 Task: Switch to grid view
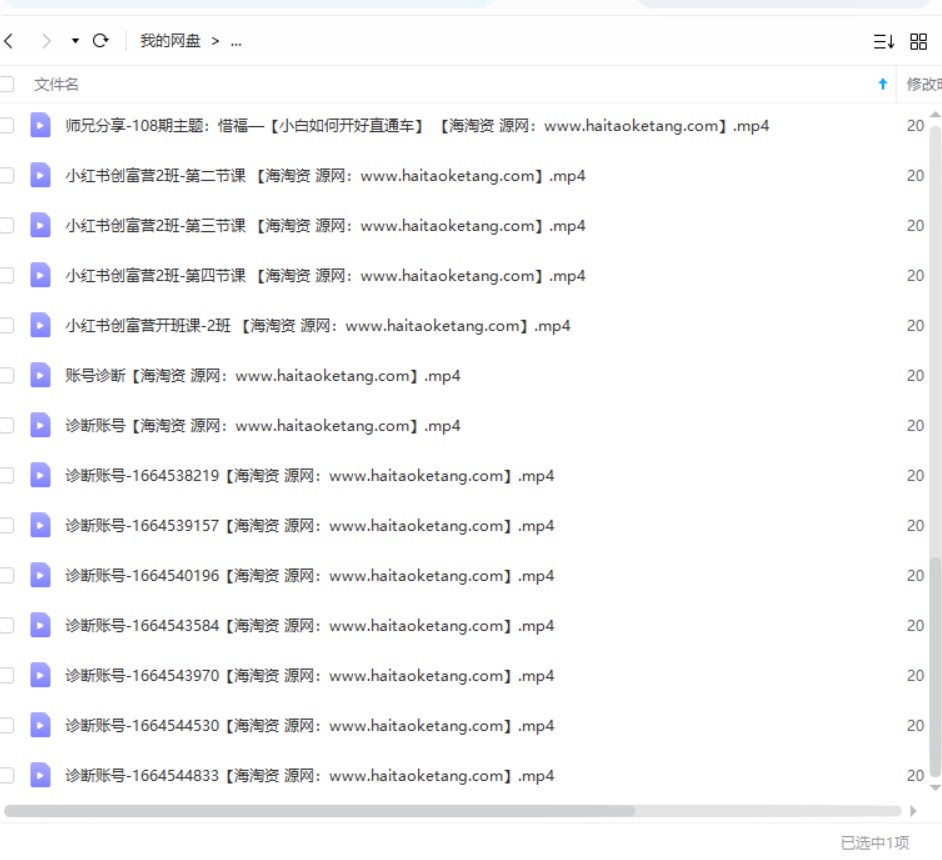pos(918,41)
